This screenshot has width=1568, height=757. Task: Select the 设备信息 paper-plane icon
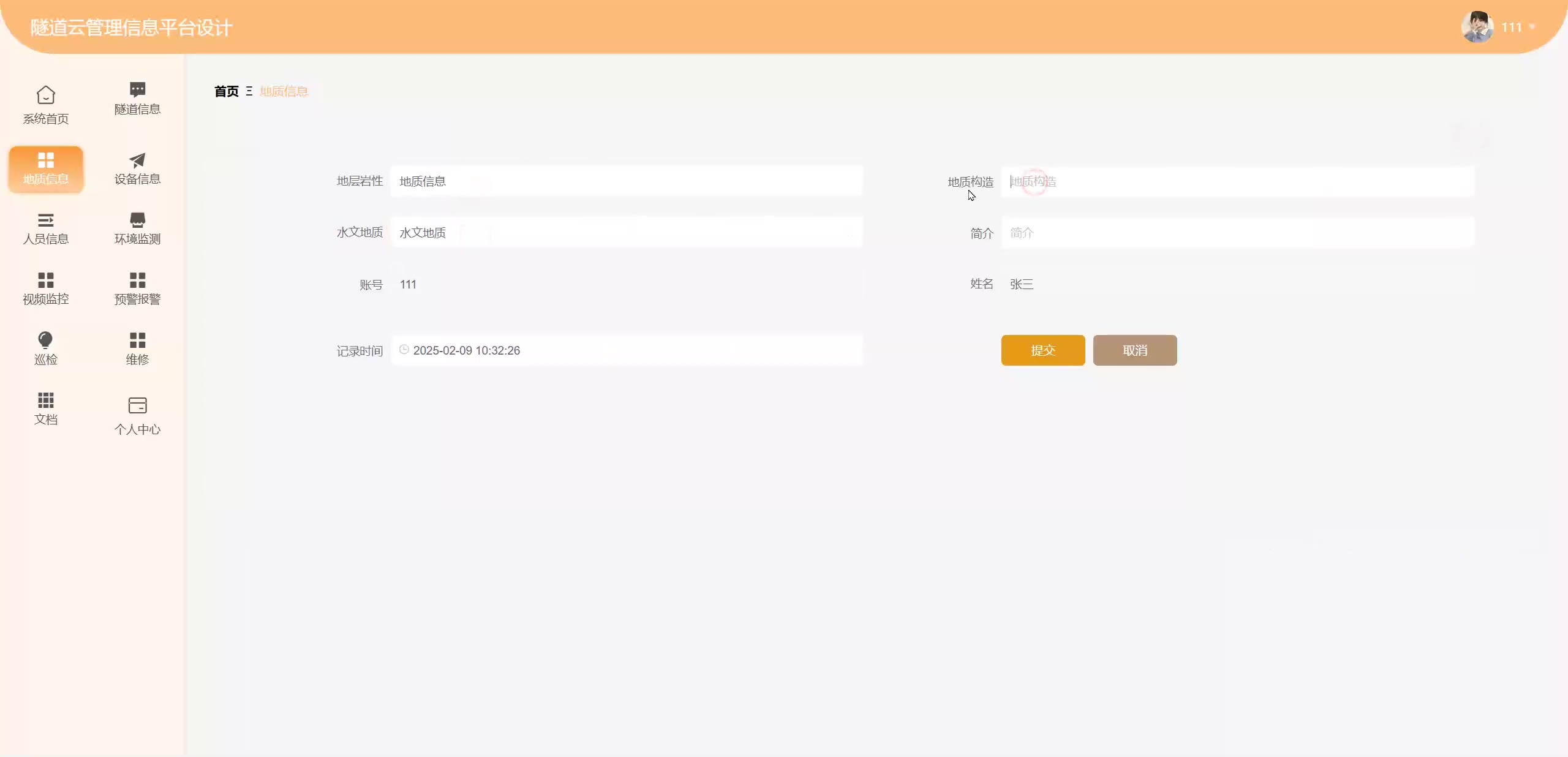point(137,160)
